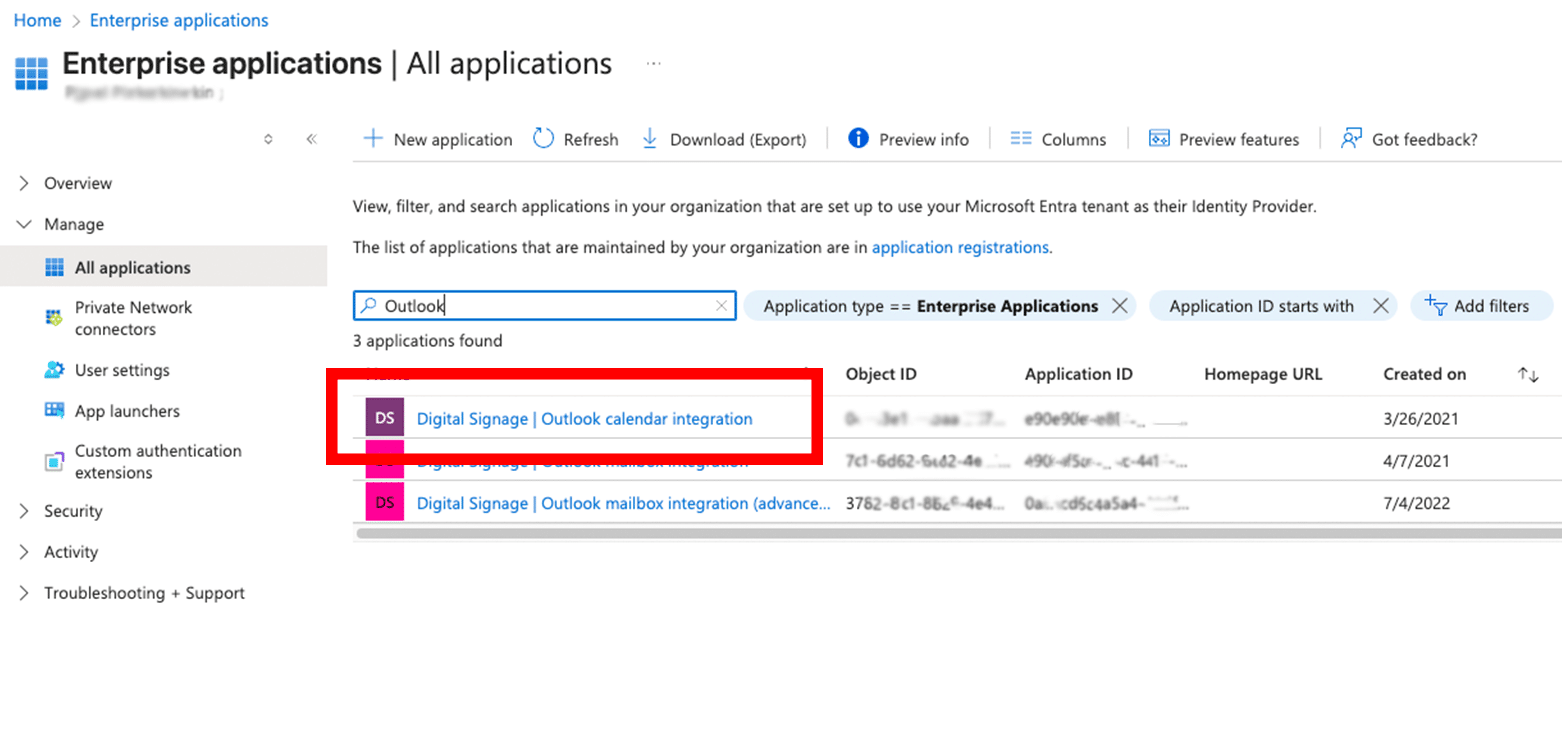Screen dimensions: 1562x733
Task: Expand the Overview section
Action: point(25,183)
